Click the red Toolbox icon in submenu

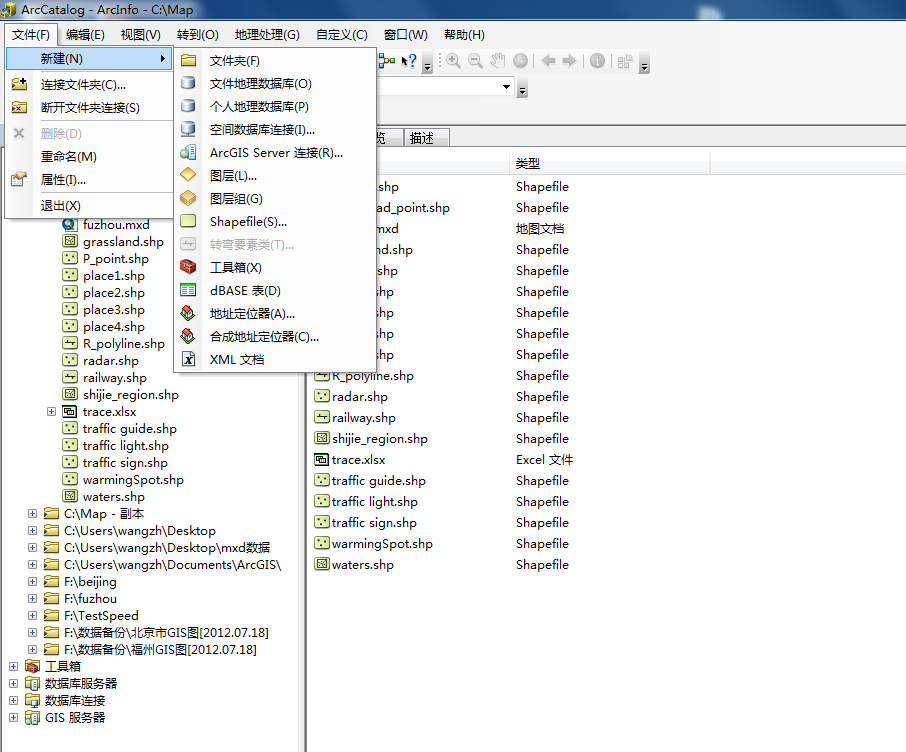(188, 267)
